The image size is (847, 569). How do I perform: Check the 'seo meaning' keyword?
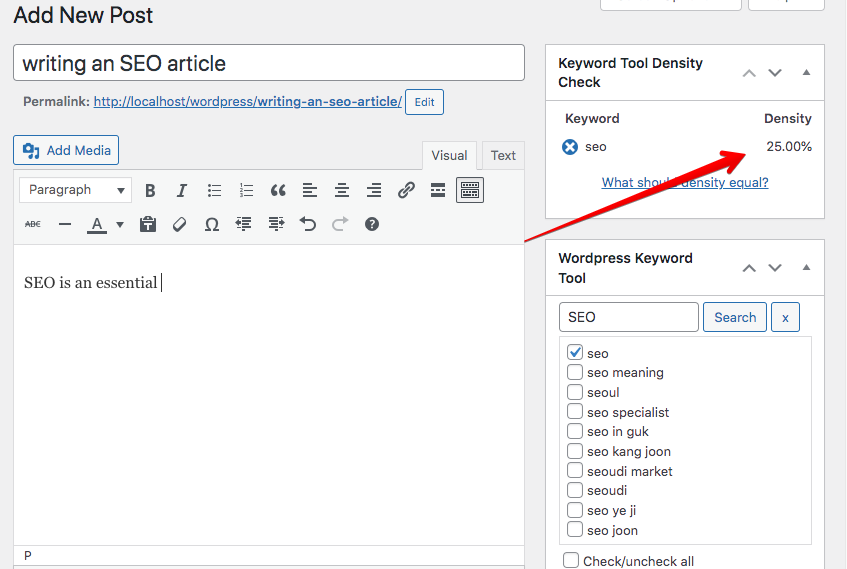575,373
